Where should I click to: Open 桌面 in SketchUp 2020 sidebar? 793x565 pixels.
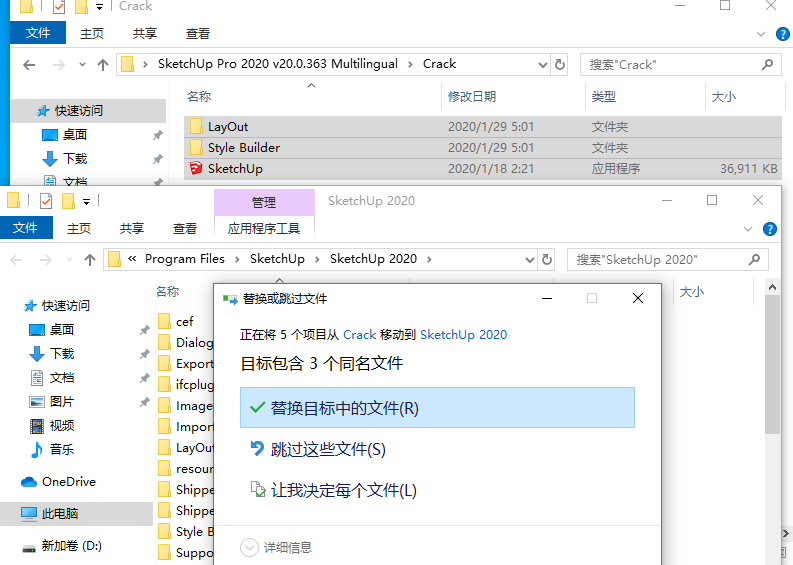pos(62,330)
